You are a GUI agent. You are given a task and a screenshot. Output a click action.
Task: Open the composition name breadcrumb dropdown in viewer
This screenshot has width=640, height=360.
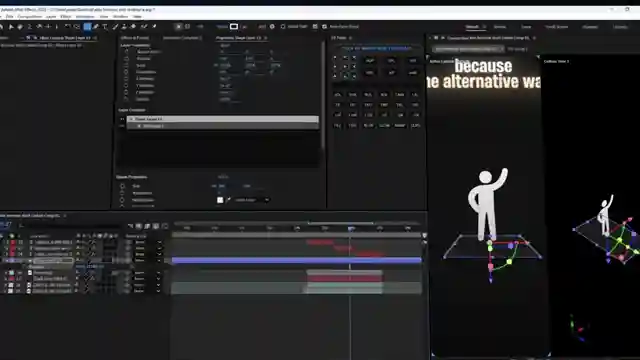pos(468,49)
